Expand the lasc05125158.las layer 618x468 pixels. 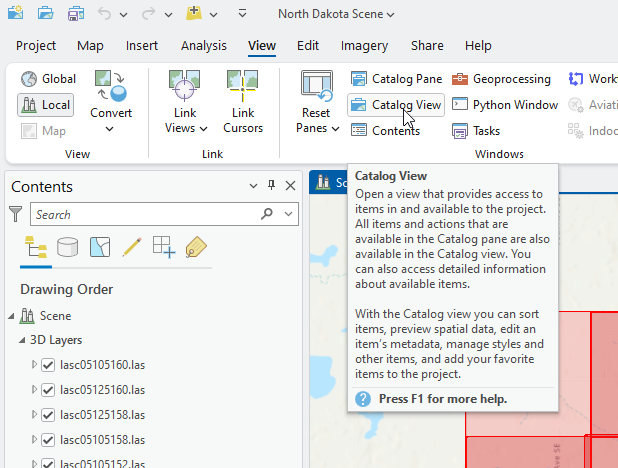(34, 414)
